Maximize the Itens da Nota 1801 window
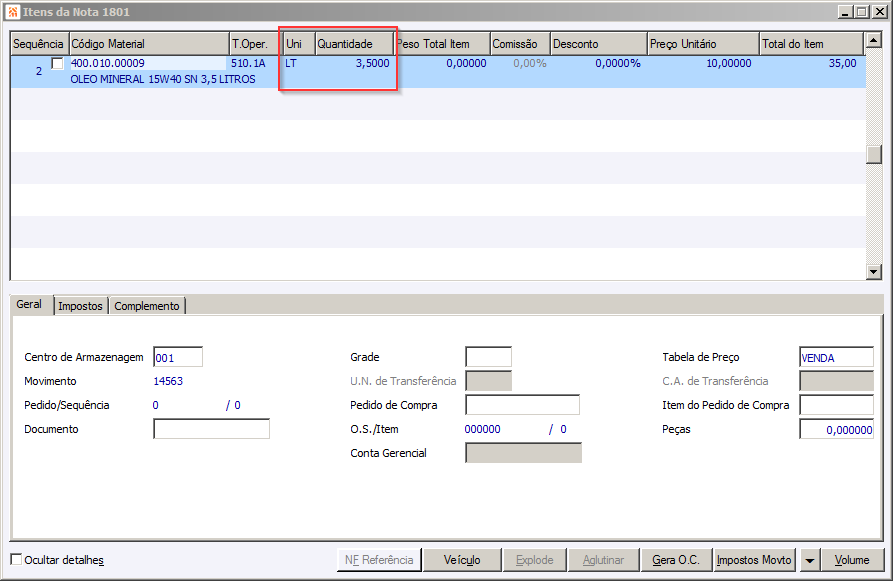 point(862,11)
